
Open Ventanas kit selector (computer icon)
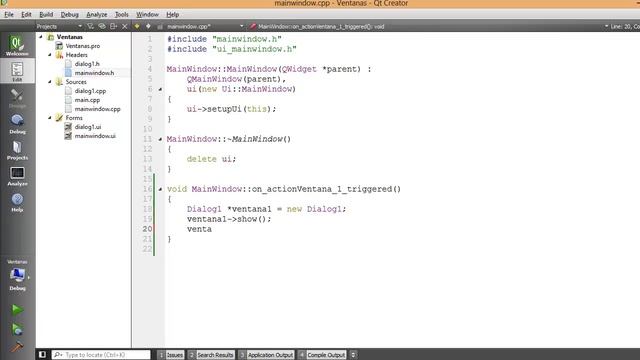click(17, 275)
